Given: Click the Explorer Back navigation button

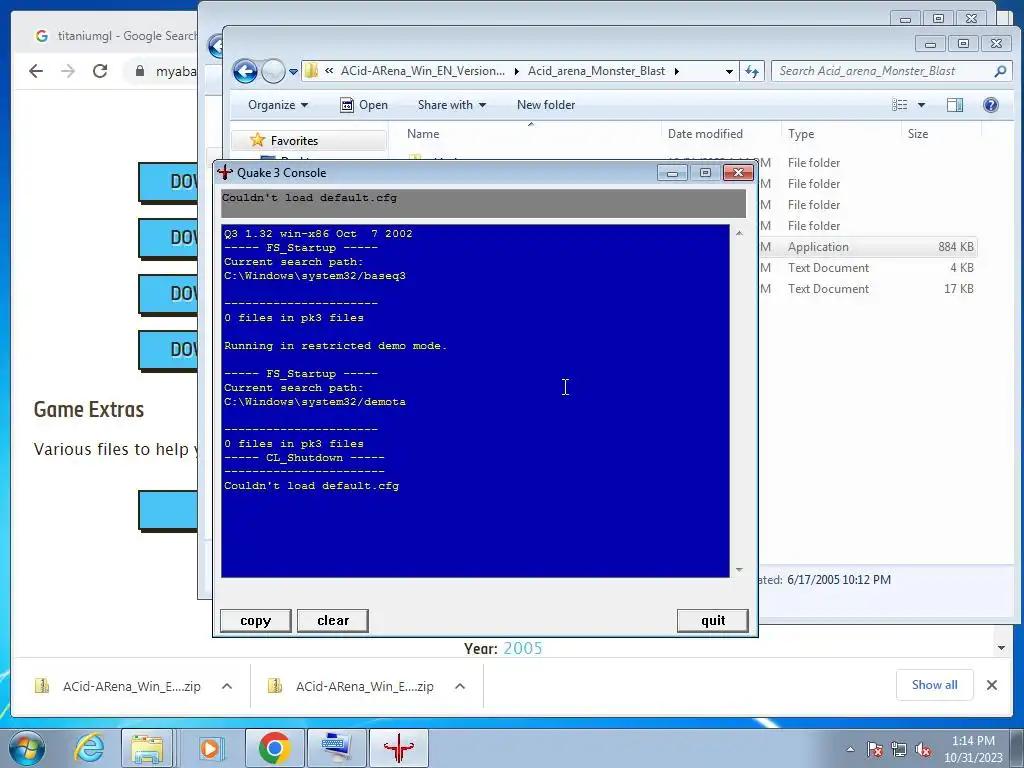Looking at the screenshot, I should tap(246, 71).
